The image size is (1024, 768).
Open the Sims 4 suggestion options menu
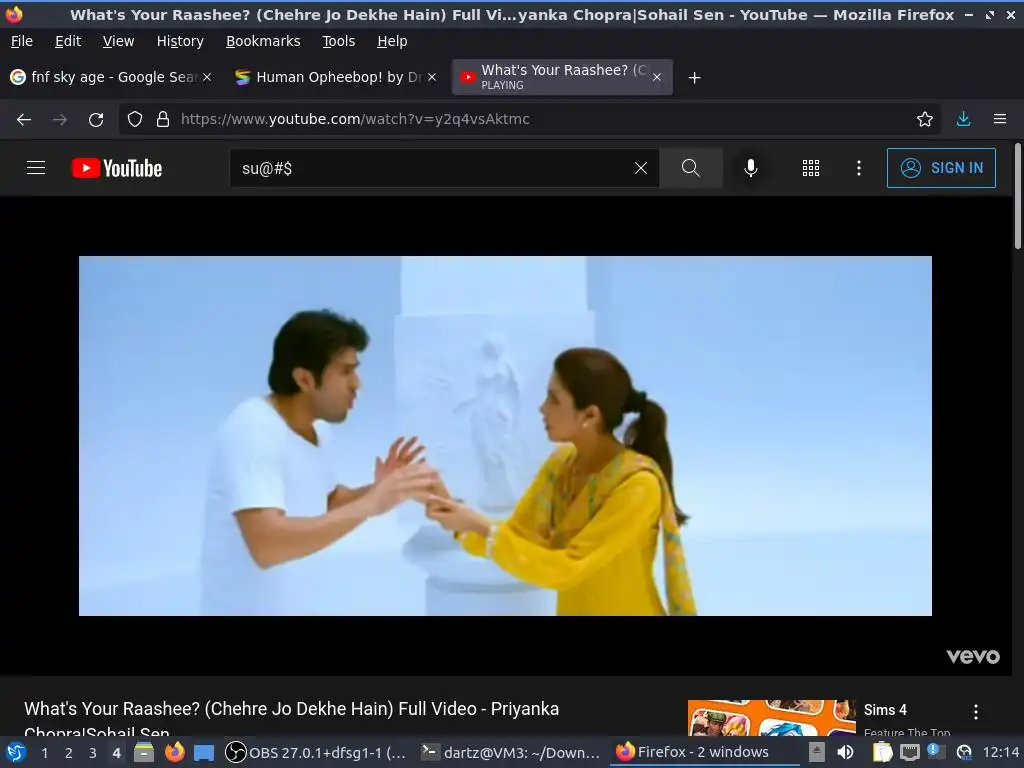coord(976,712)
